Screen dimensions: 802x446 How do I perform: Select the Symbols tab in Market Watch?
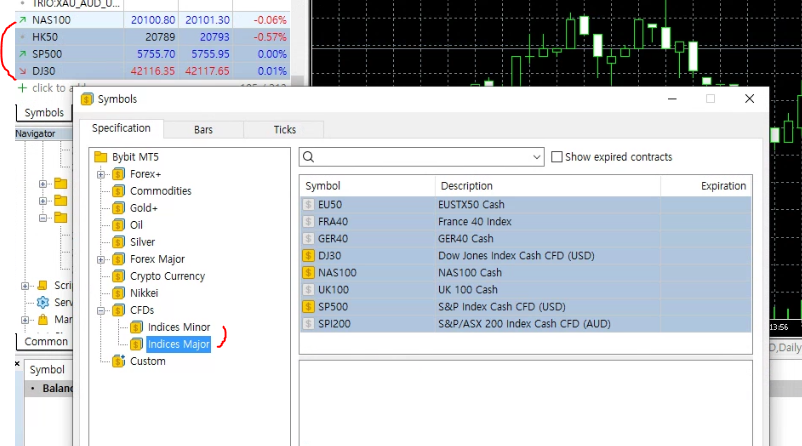[x=44, y=113]
